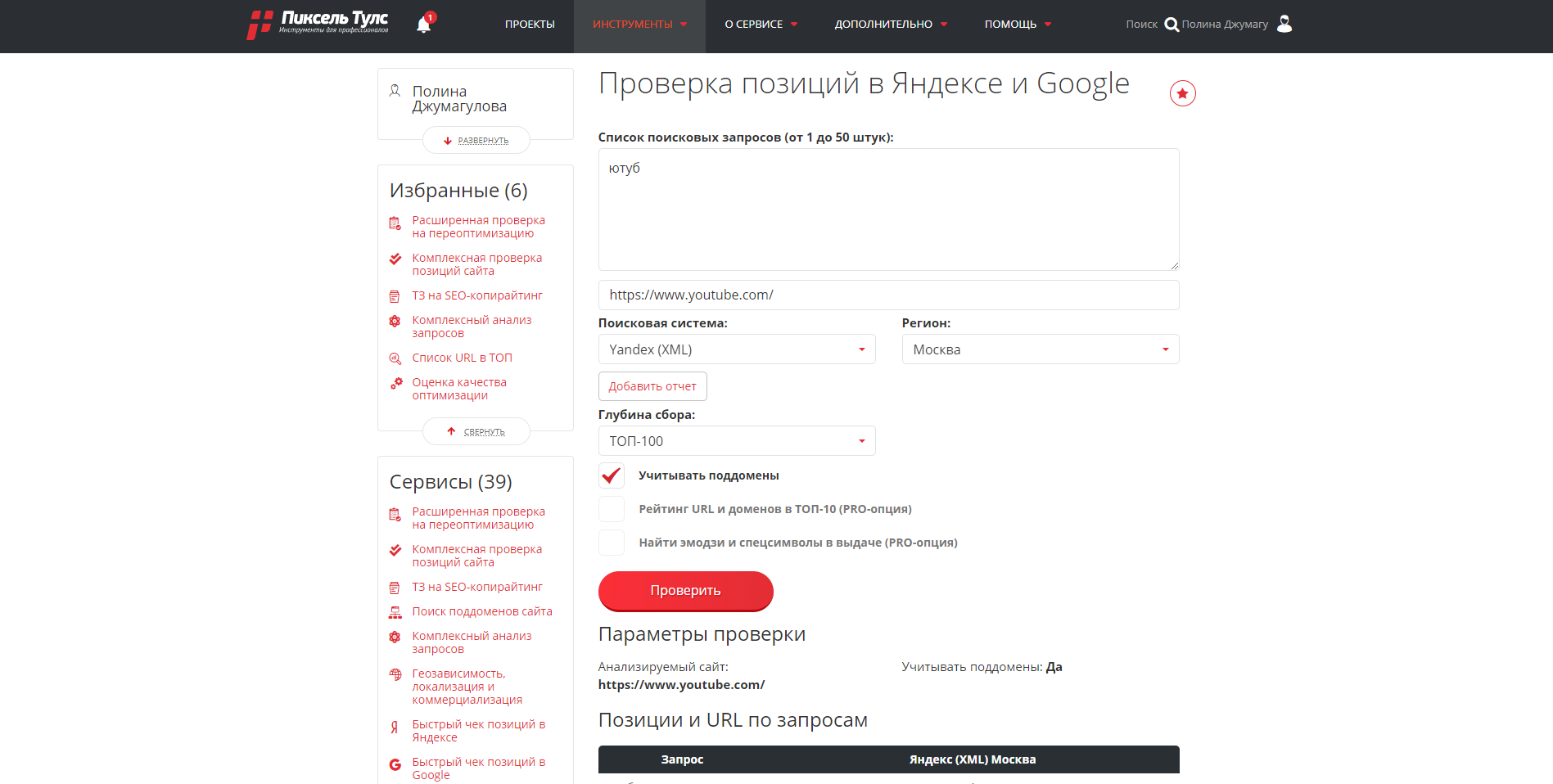Viewport: 1553px width, 784px height.
Task: Click icon of Расширенная проверка in Сервисы
Action: 395,514
